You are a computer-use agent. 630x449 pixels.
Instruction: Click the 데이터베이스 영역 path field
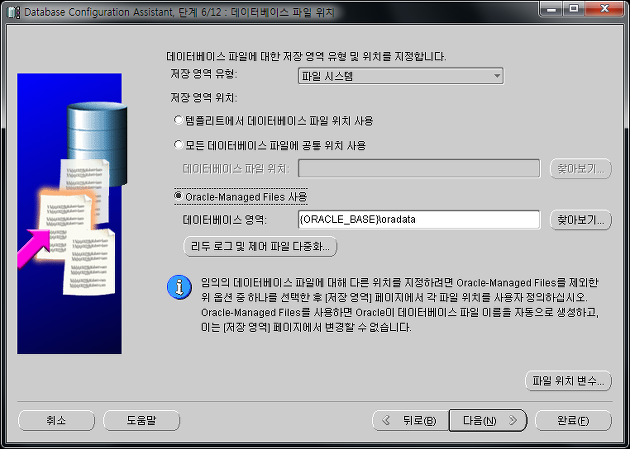point(419,220)
